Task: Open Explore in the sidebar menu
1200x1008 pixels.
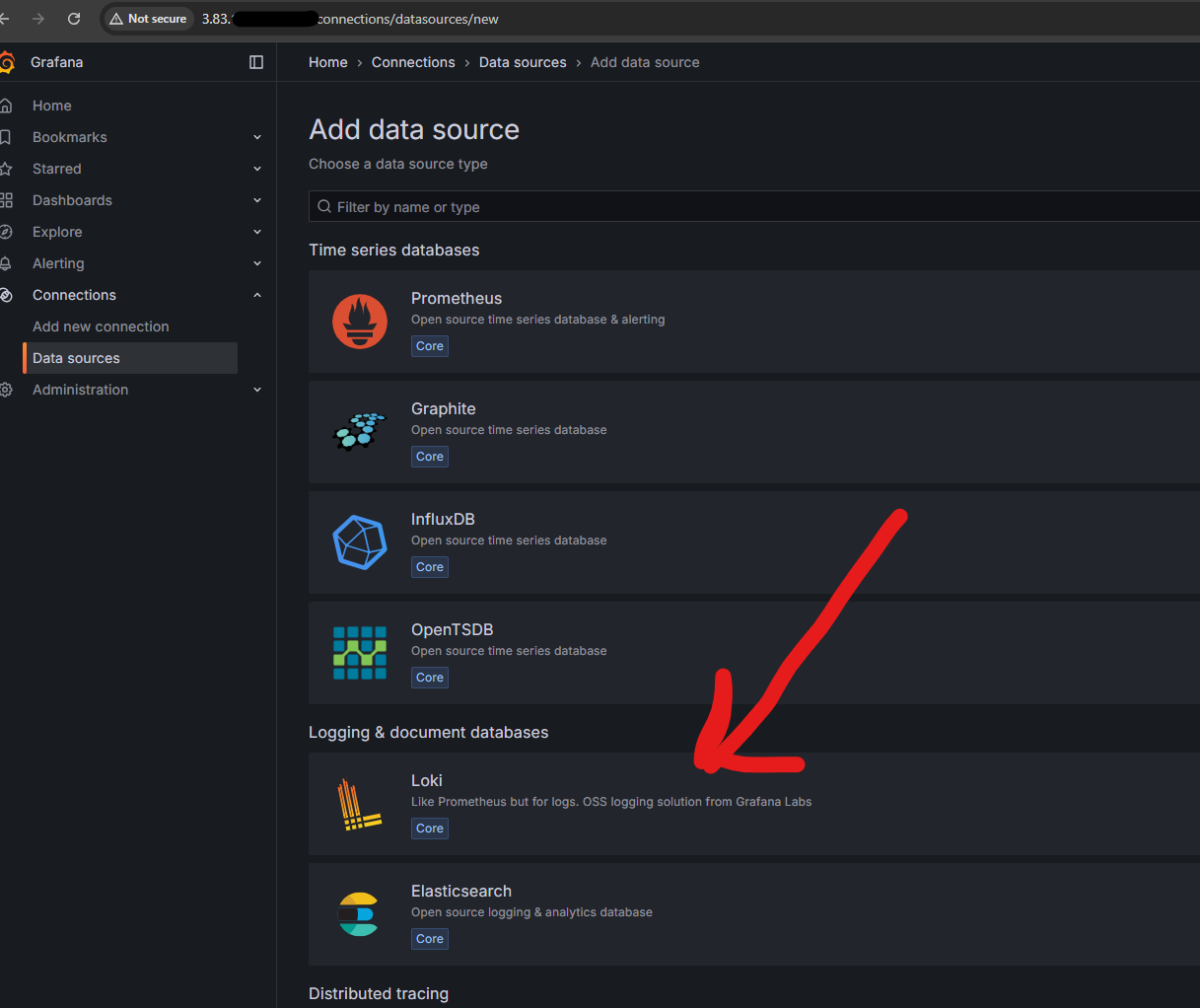Action: click(x=57, y=232)
